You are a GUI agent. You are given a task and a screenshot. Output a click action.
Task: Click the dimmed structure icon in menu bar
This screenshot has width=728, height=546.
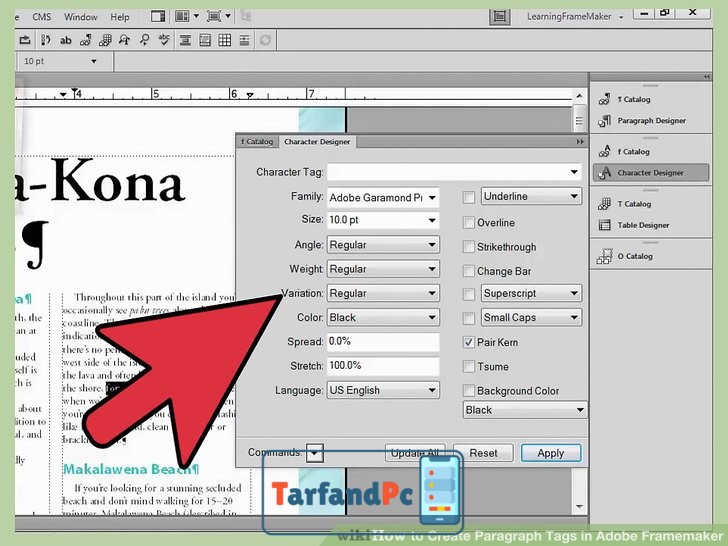click(x=246, y=17)
